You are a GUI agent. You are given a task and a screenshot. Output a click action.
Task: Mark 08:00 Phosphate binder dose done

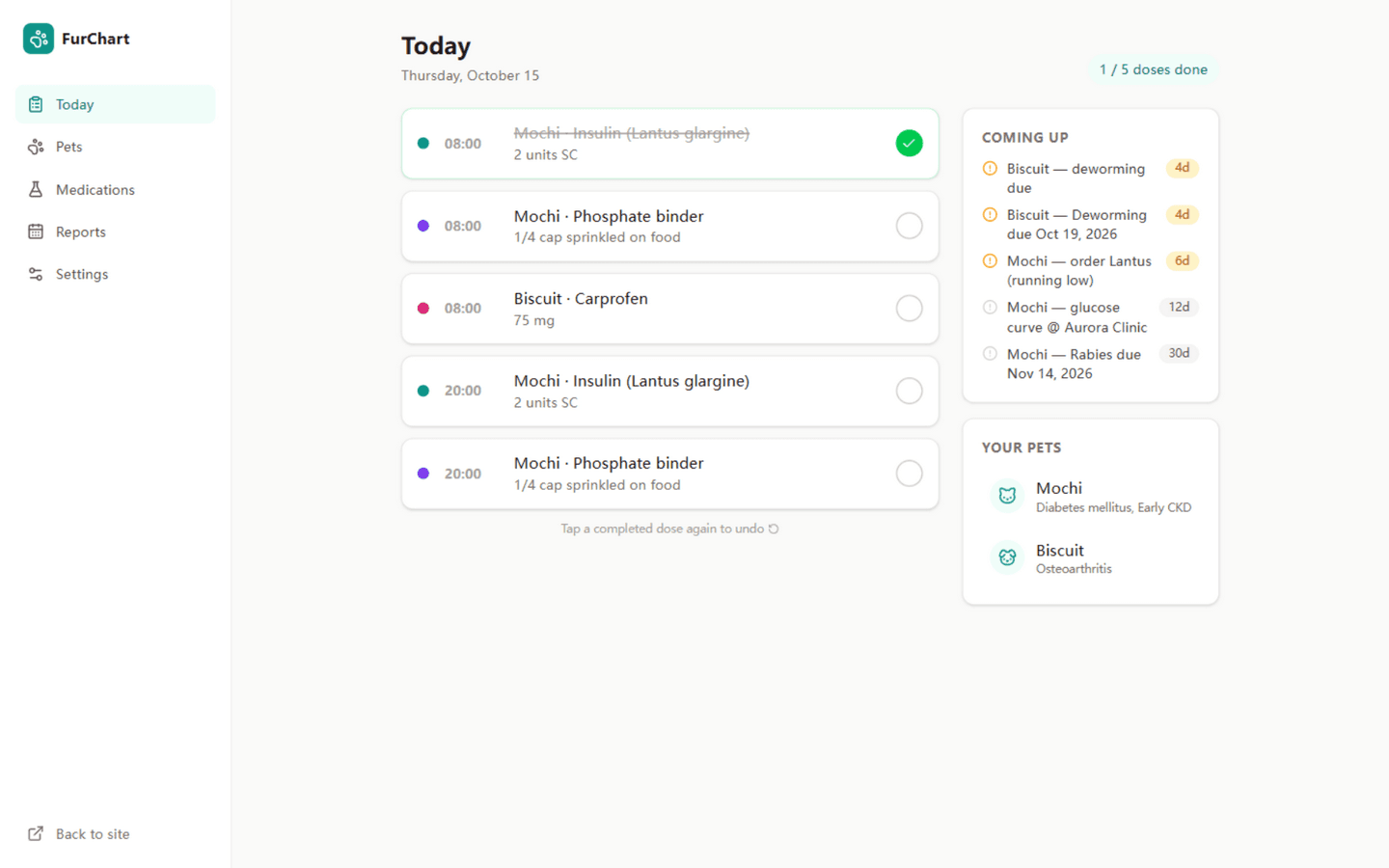click(x=909, y=226)
